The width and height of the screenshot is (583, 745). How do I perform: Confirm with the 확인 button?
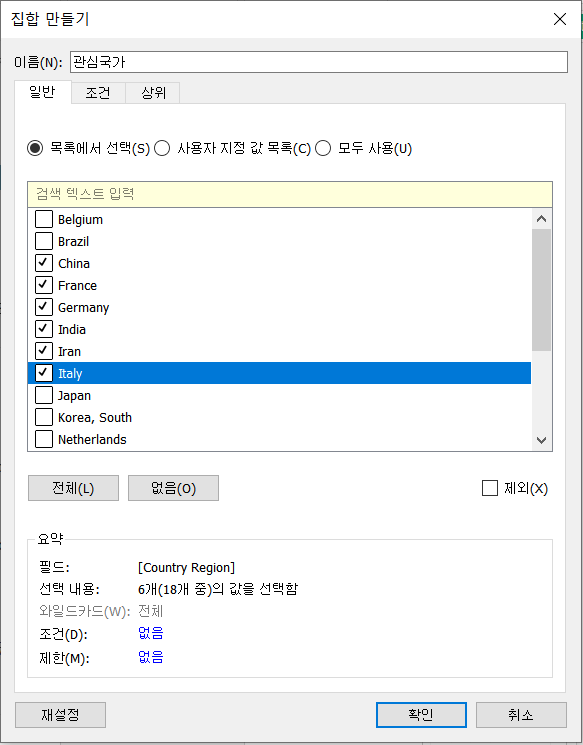[x=421, y=715]
